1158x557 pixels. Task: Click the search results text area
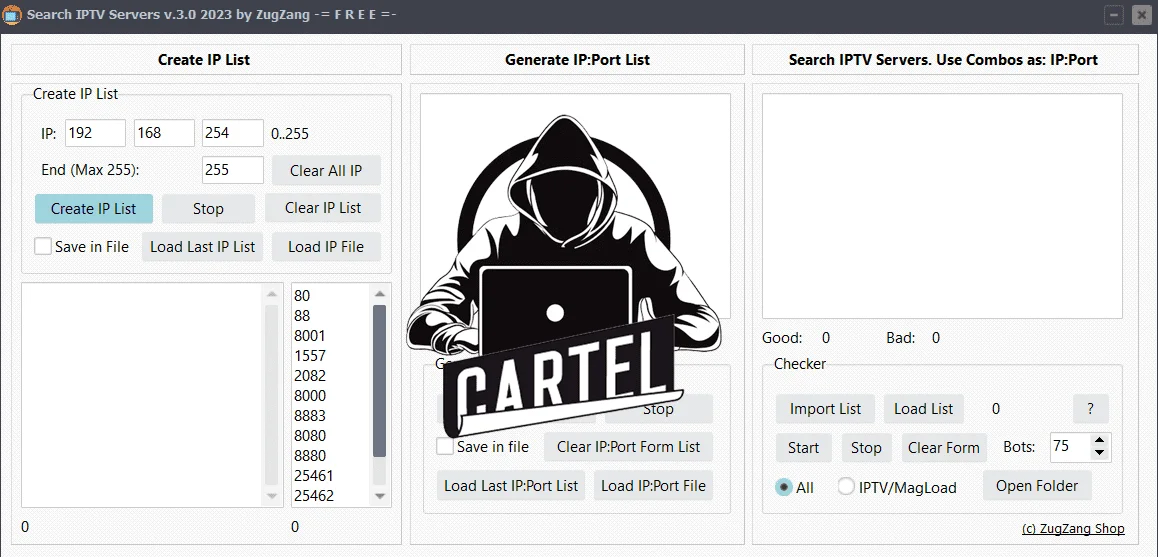pos(942,206)
